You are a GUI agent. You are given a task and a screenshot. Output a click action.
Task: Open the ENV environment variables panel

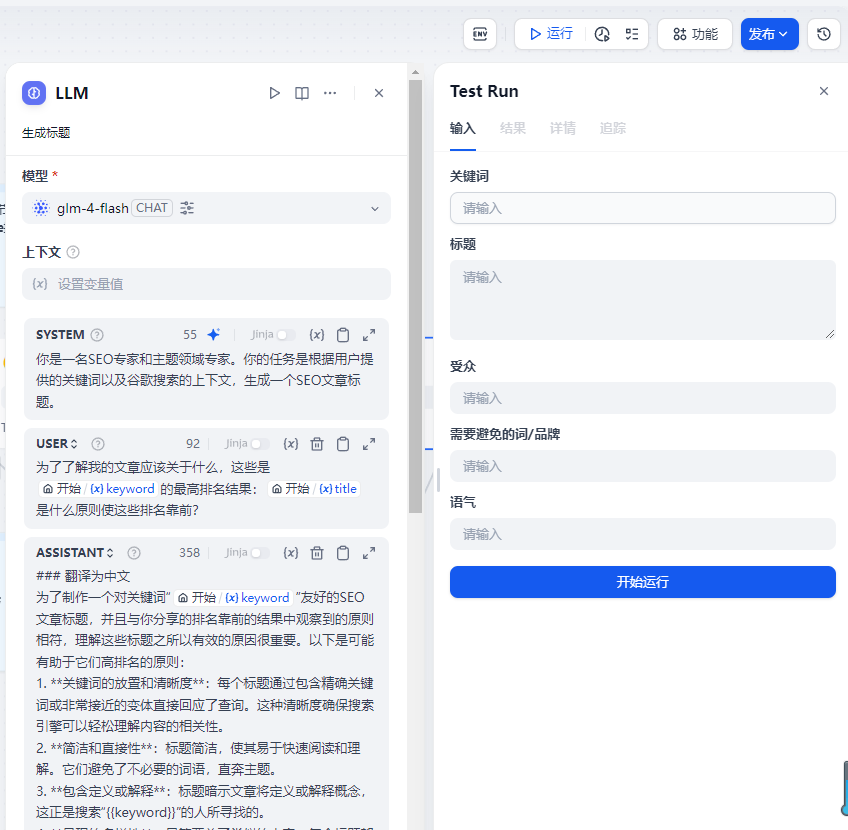pos(480,34)
